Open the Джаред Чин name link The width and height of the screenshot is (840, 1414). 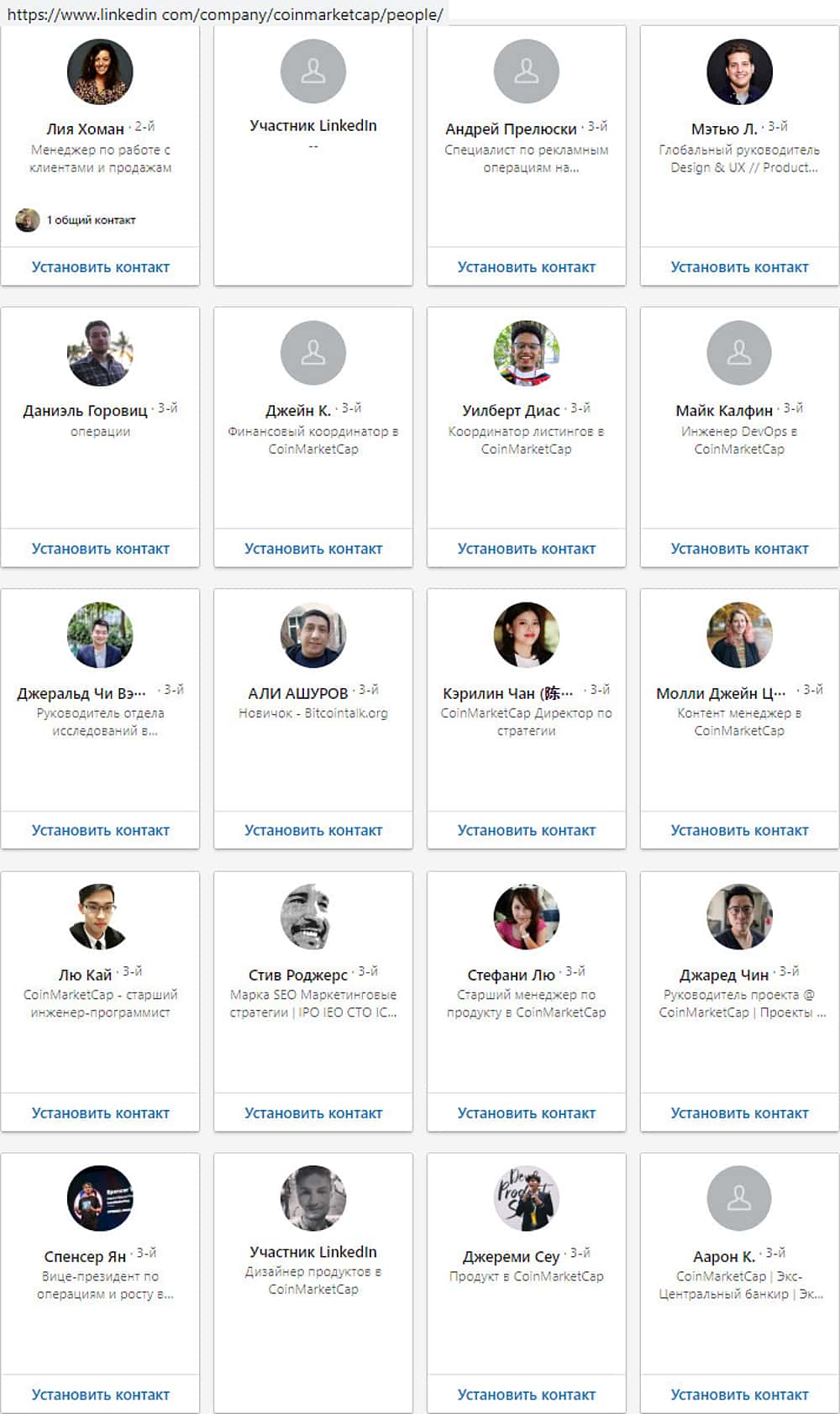[x=724, y=975]
